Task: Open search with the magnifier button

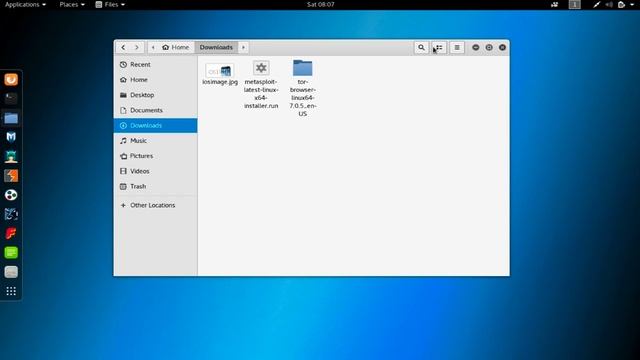Action: tap(421, 47)
